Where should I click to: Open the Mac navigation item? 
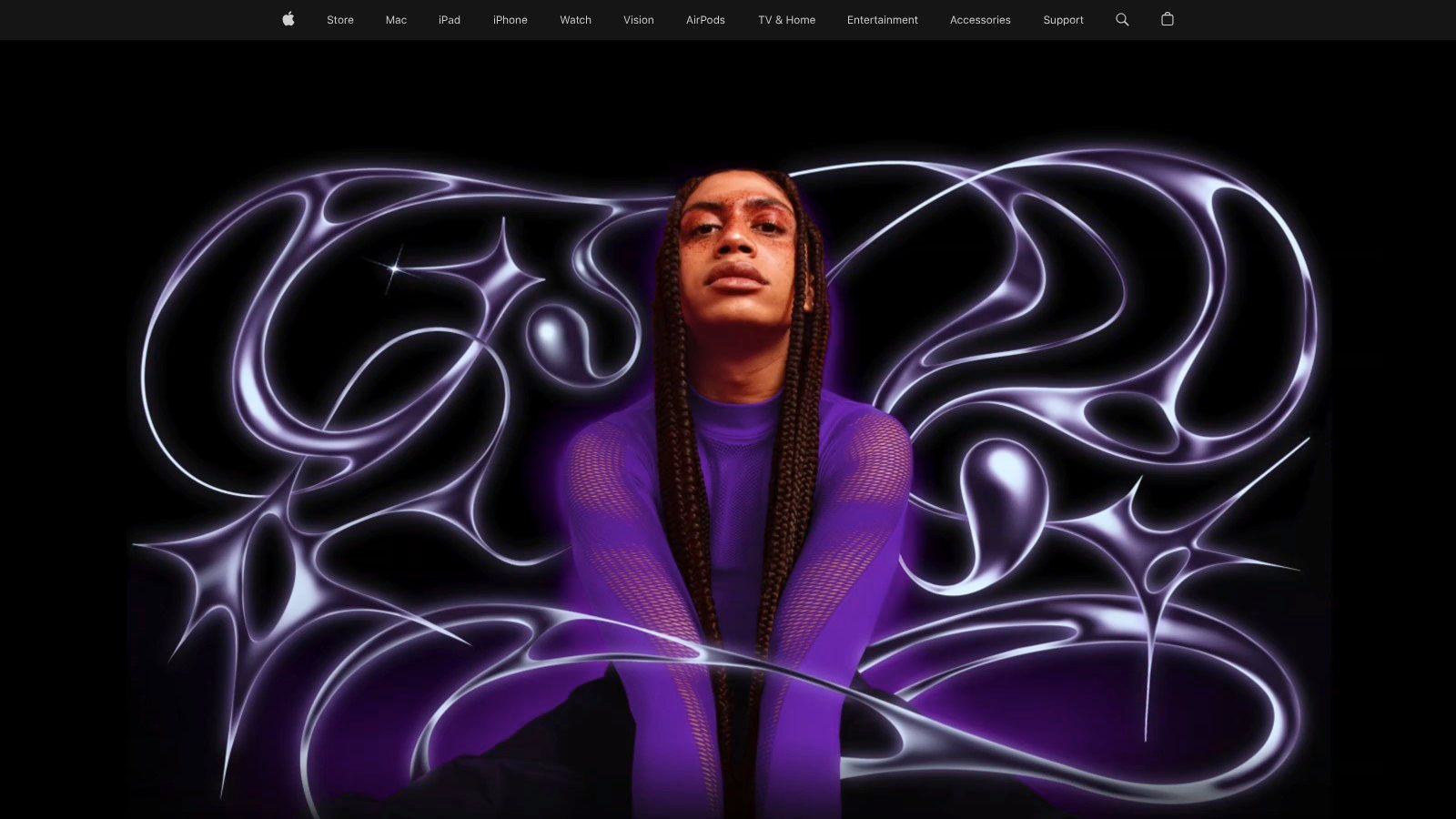[395, 19]
